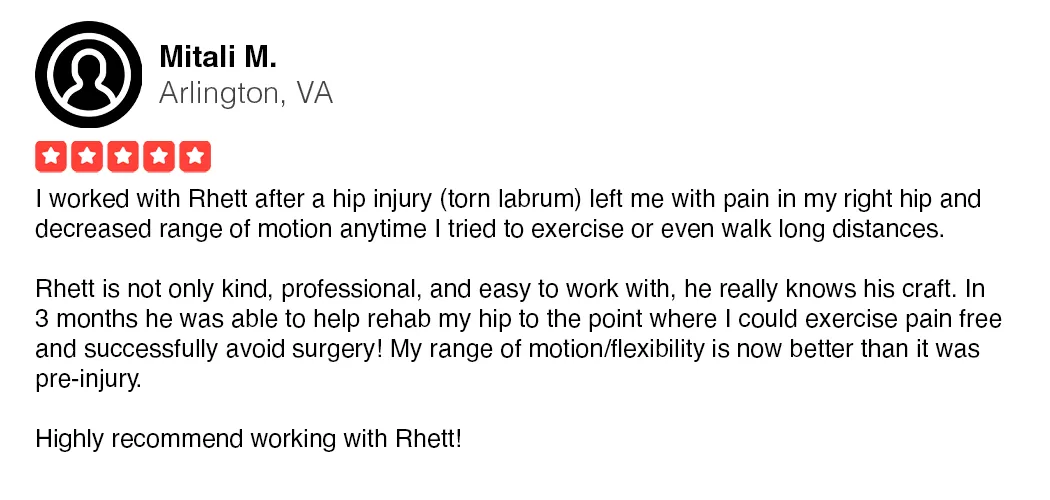1050x500 pixels.
Task: Click the word "pre-injury."
Action: (x=88, y=380)
